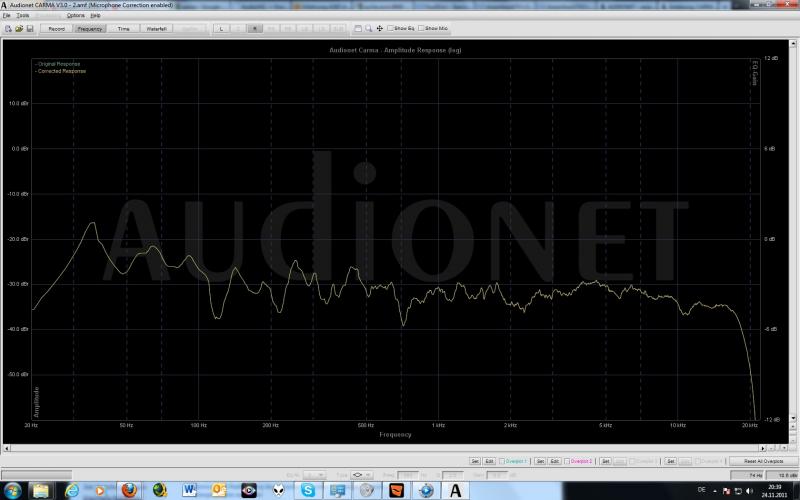This screenshot has width=800, height=500.
Task: Select the pan move tool
Action: [380, 28]
